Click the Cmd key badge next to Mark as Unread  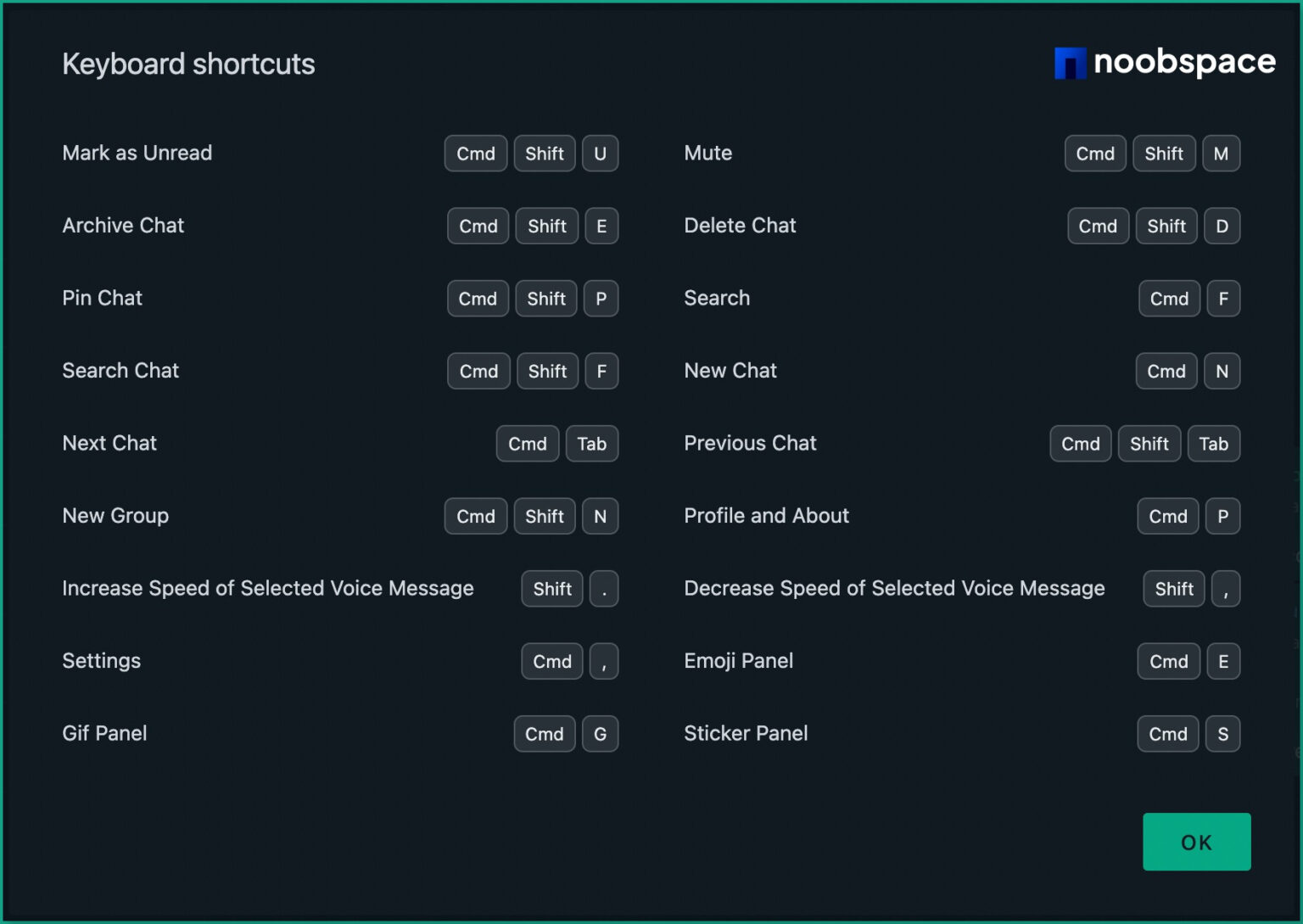click(x=475, y=154)
